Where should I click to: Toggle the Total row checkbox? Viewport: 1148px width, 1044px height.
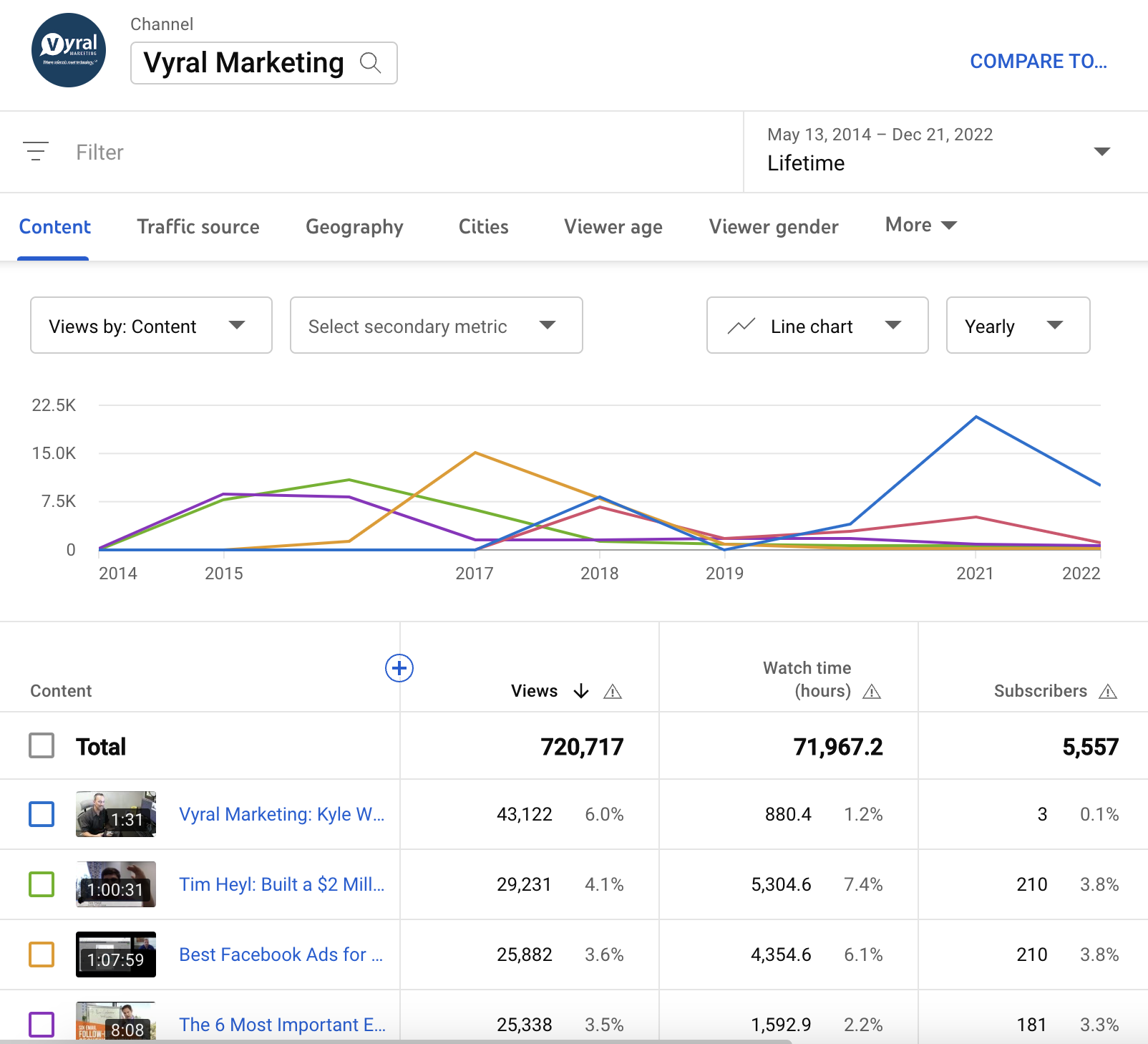[42, 745]
